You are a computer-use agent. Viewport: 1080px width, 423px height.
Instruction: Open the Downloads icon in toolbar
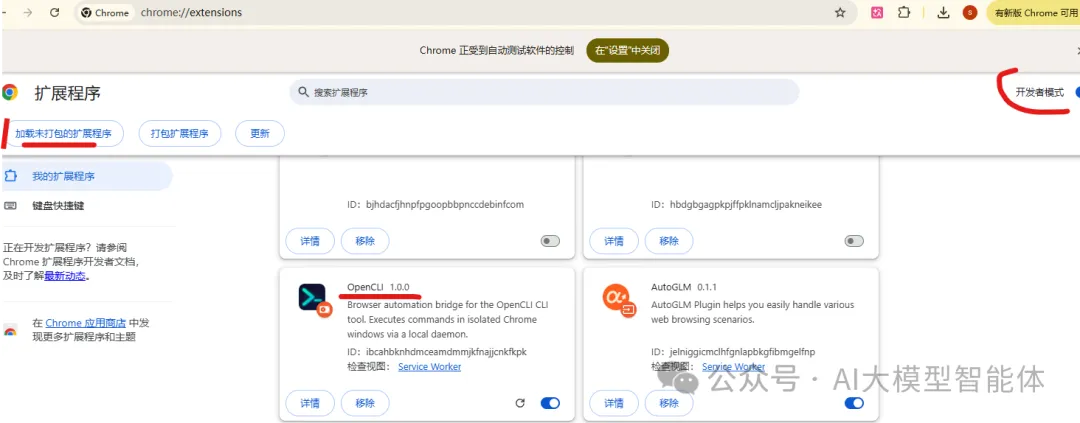943,13
